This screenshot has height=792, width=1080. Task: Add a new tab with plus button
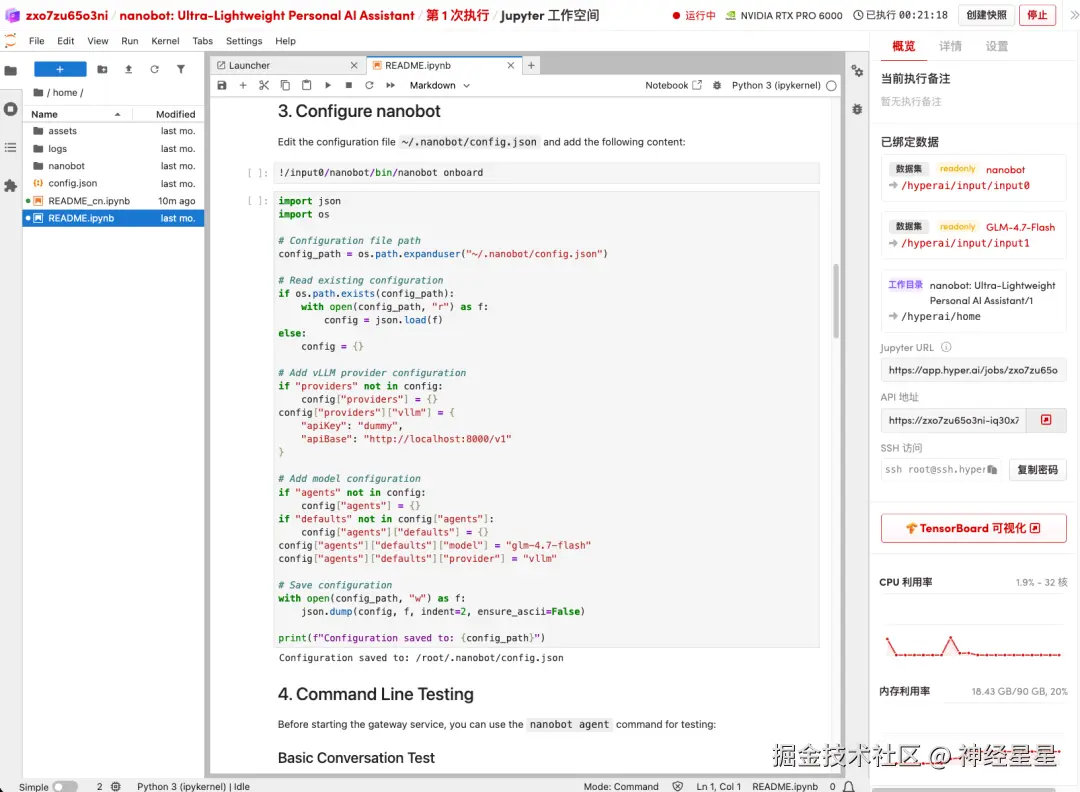[531, 65]
